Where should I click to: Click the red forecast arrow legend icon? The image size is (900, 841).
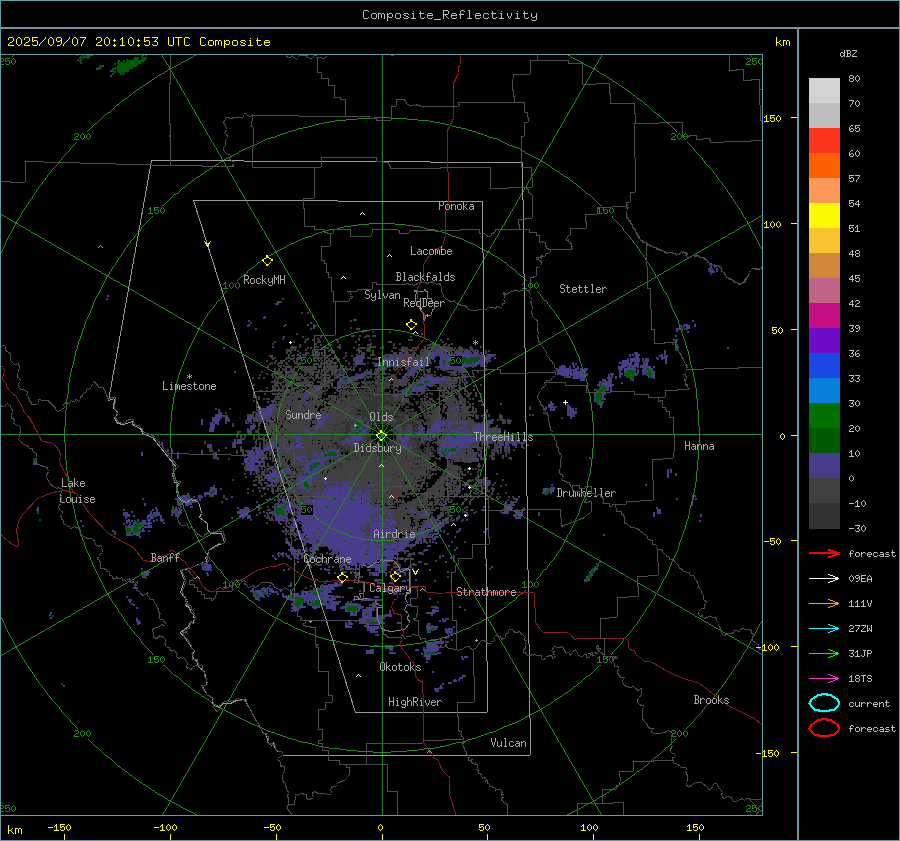824,553
